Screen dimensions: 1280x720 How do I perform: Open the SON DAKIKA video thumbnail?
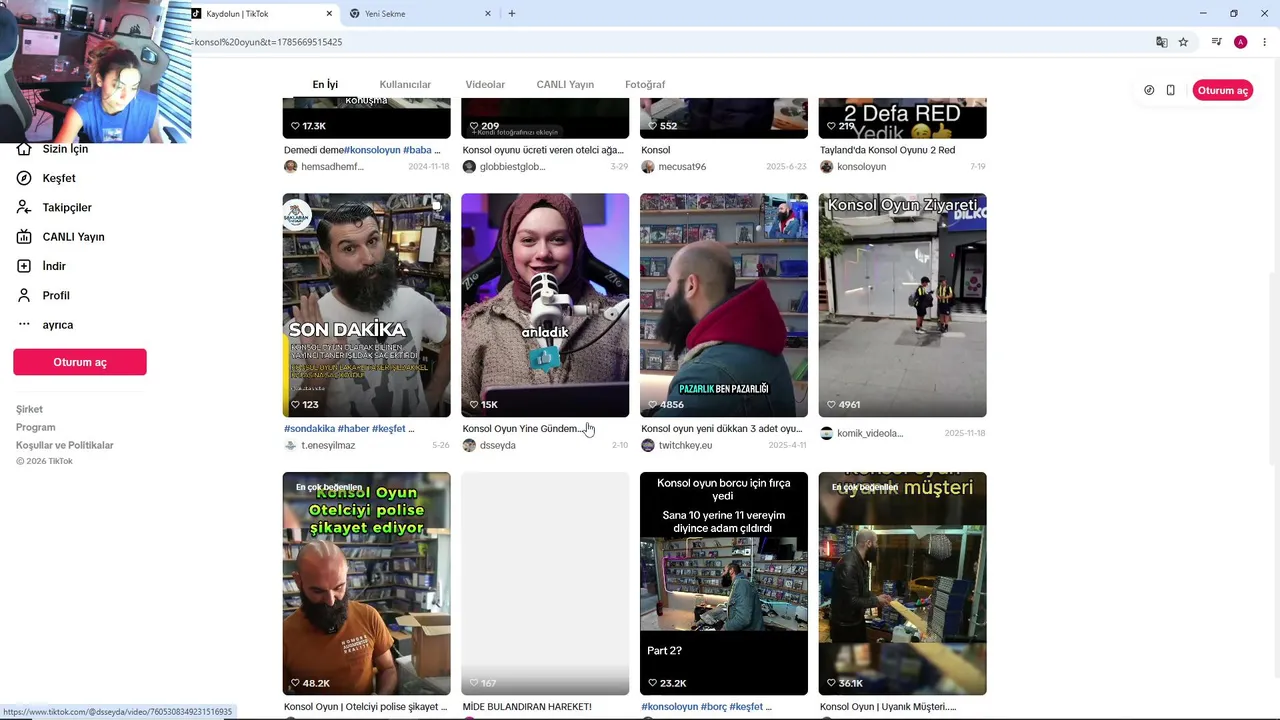367,305
